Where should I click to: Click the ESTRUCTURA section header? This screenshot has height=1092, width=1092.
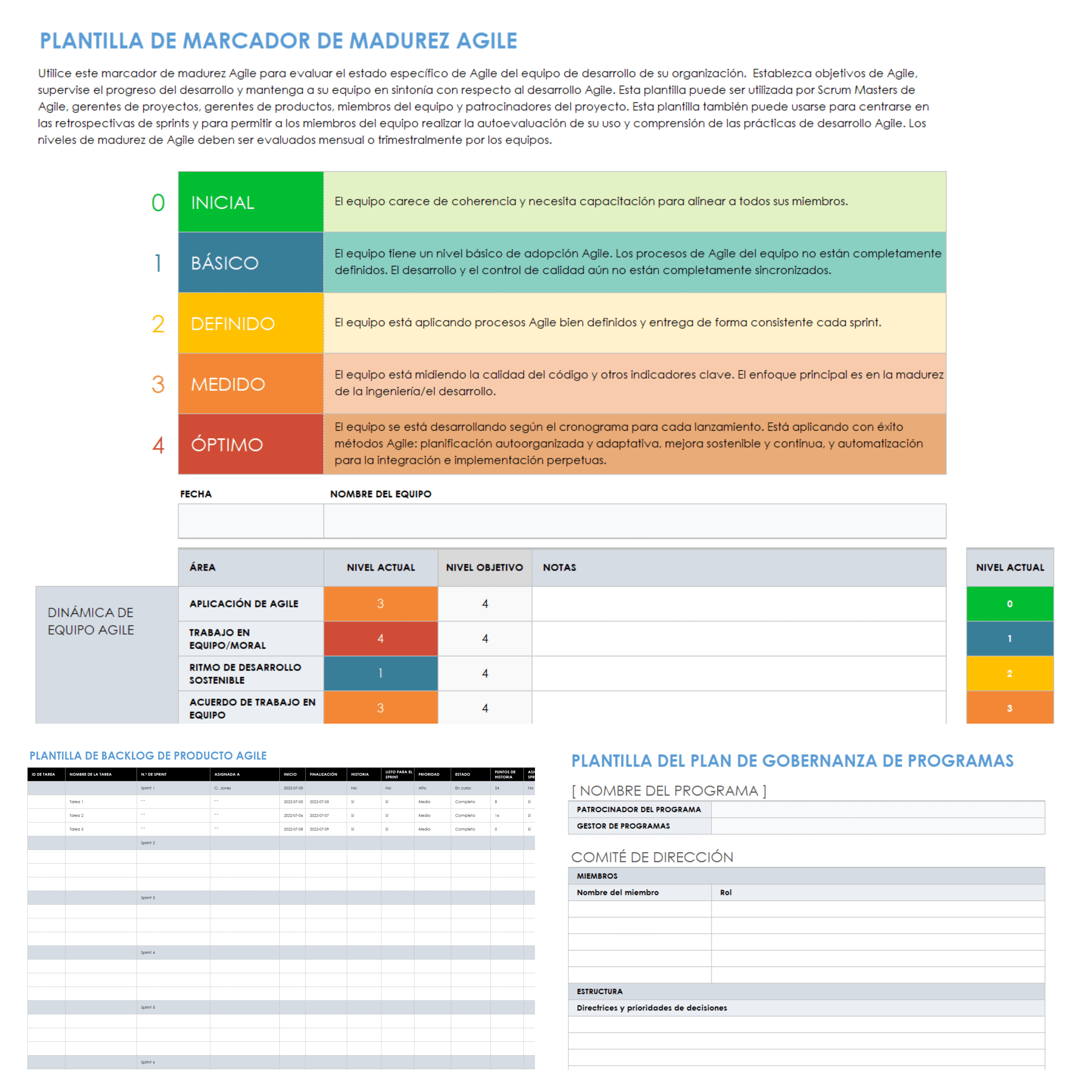coord(806,991)
